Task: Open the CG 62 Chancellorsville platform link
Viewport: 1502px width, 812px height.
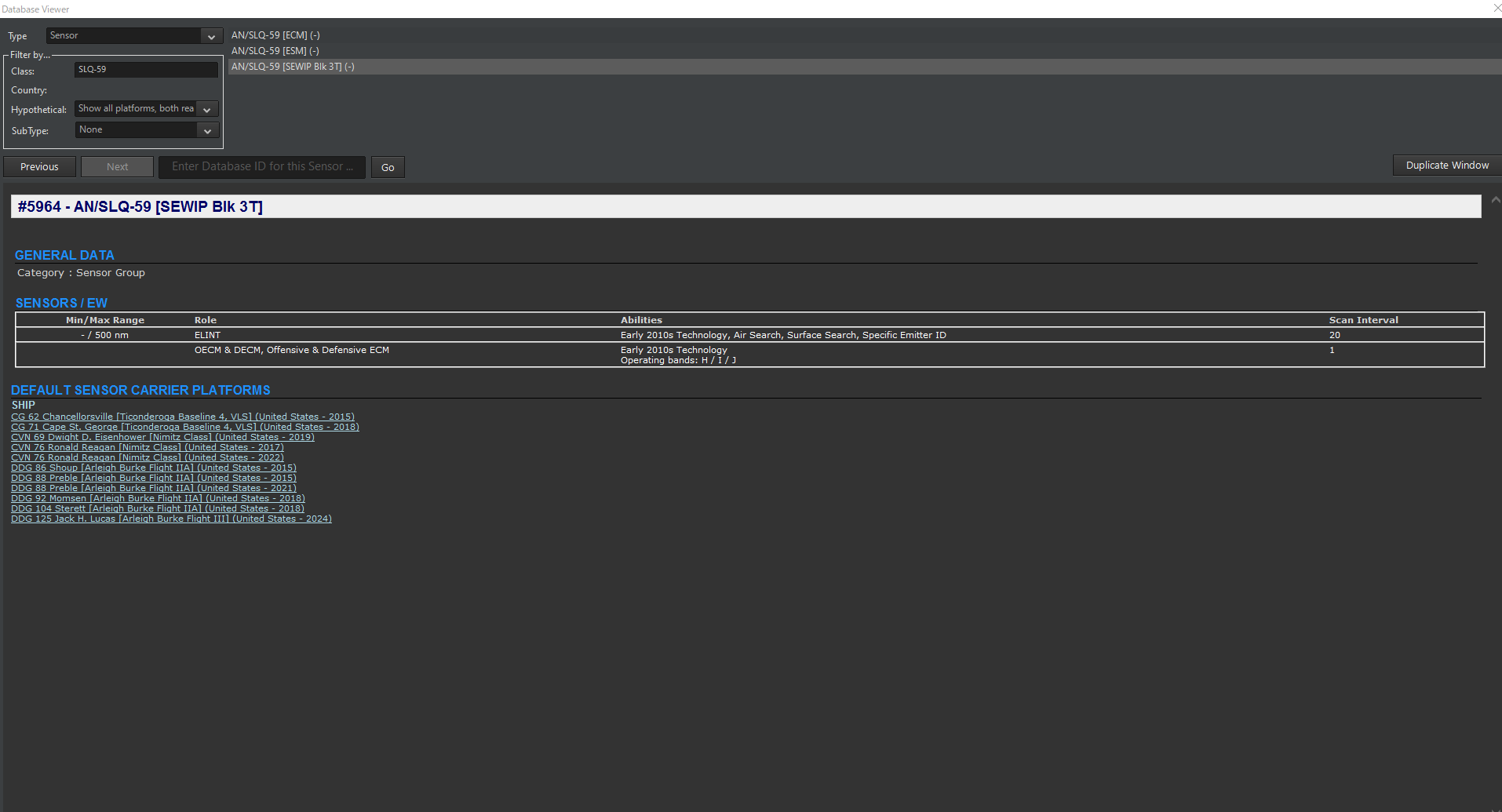Action: pyautogui.click(x=182, y=417)
